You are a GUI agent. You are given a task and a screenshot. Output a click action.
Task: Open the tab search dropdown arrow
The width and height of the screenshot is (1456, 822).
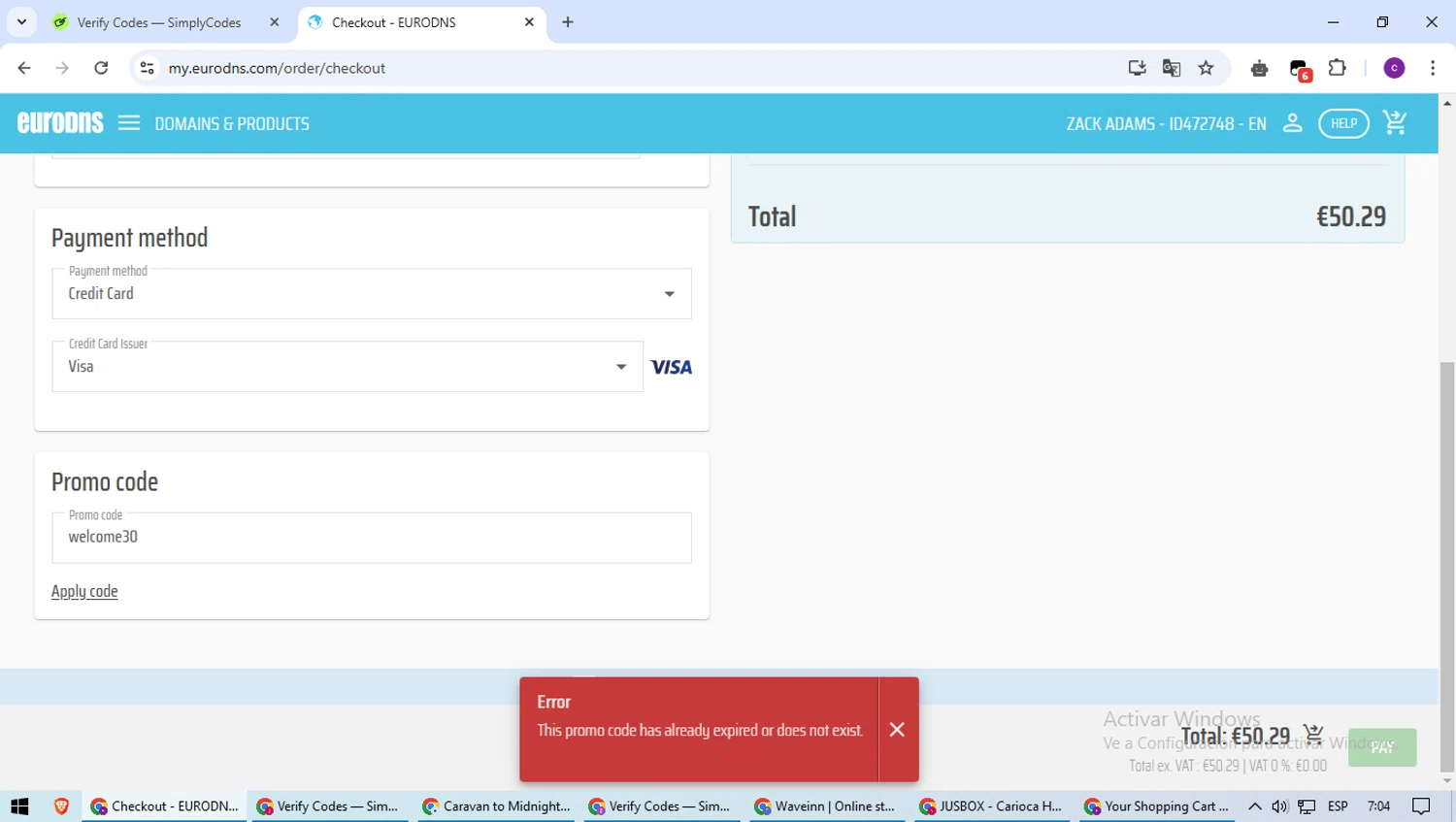tap(21, 22)
